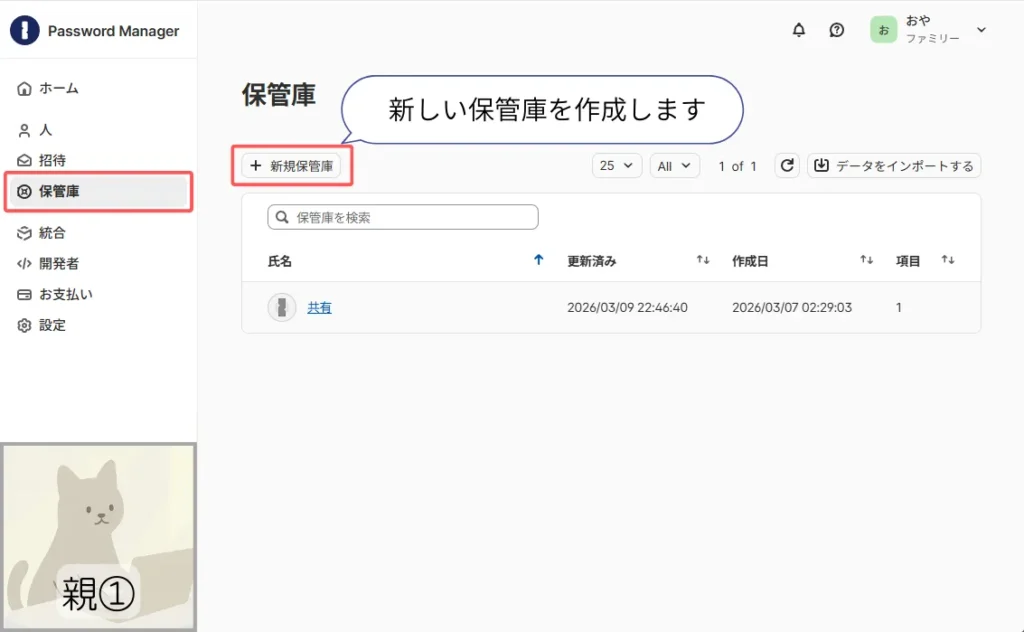Screen dimensions: 1024x632
Task: Toggle sort order on the 作成日 column
Action: (866, 259)
